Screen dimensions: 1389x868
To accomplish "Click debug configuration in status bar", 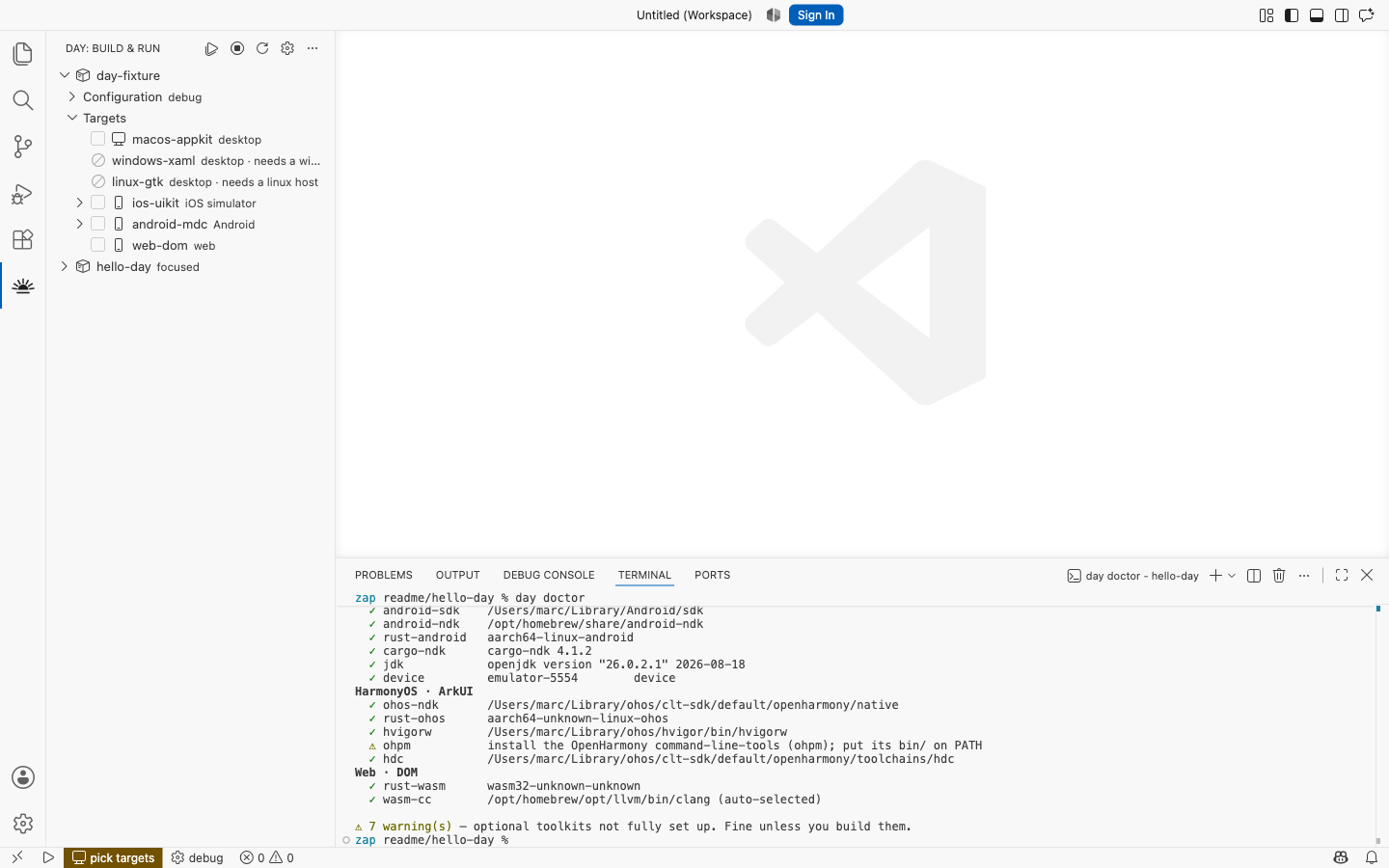I will 198,857.
